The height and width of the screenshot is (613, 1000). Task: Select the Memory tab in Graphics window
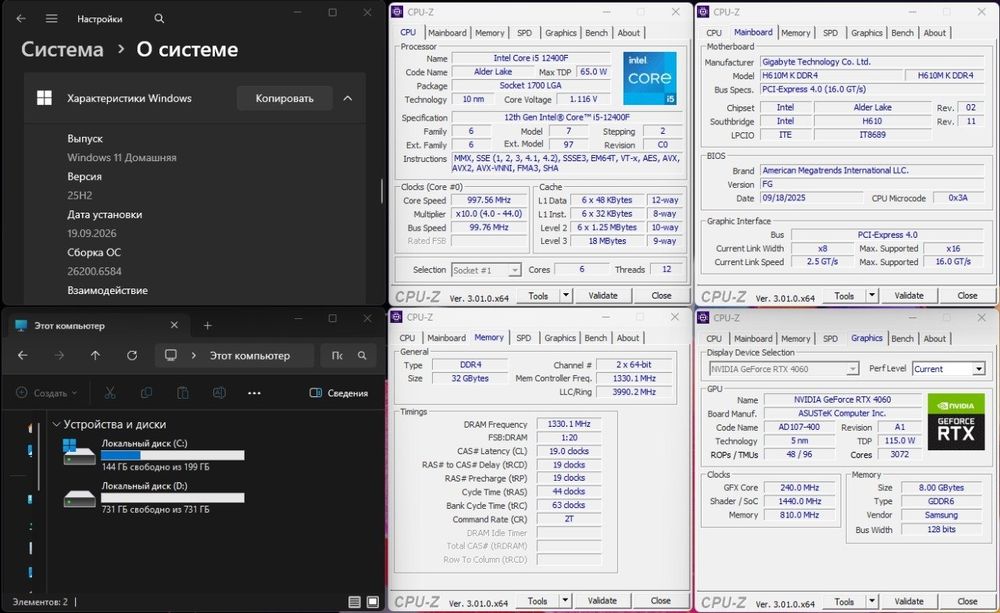point(795,338)
